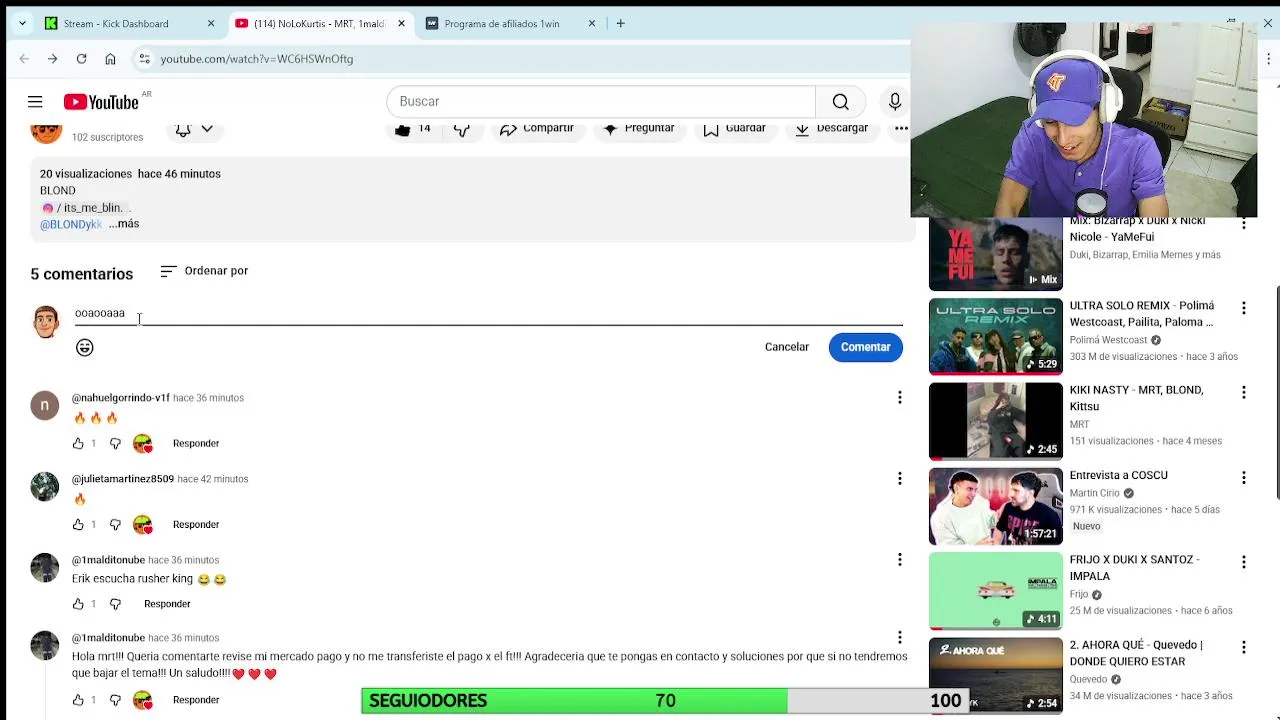Open the notification bell dropdown chevron
This screenshot has height=720, width=1280.
(x=207, y=129)
